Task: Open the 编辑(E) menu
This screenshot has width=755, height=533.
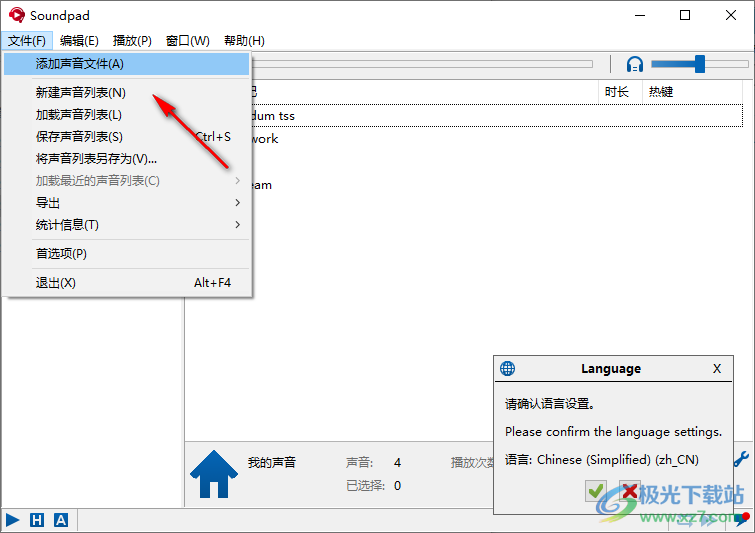Action: pos(79,41)
